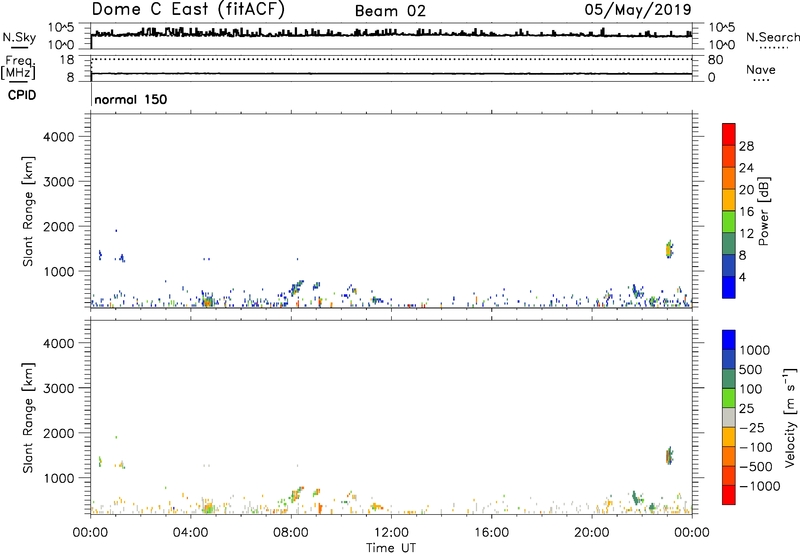
Task: Click the '3000' tick in velocity panel
Action: click(58, 388)
